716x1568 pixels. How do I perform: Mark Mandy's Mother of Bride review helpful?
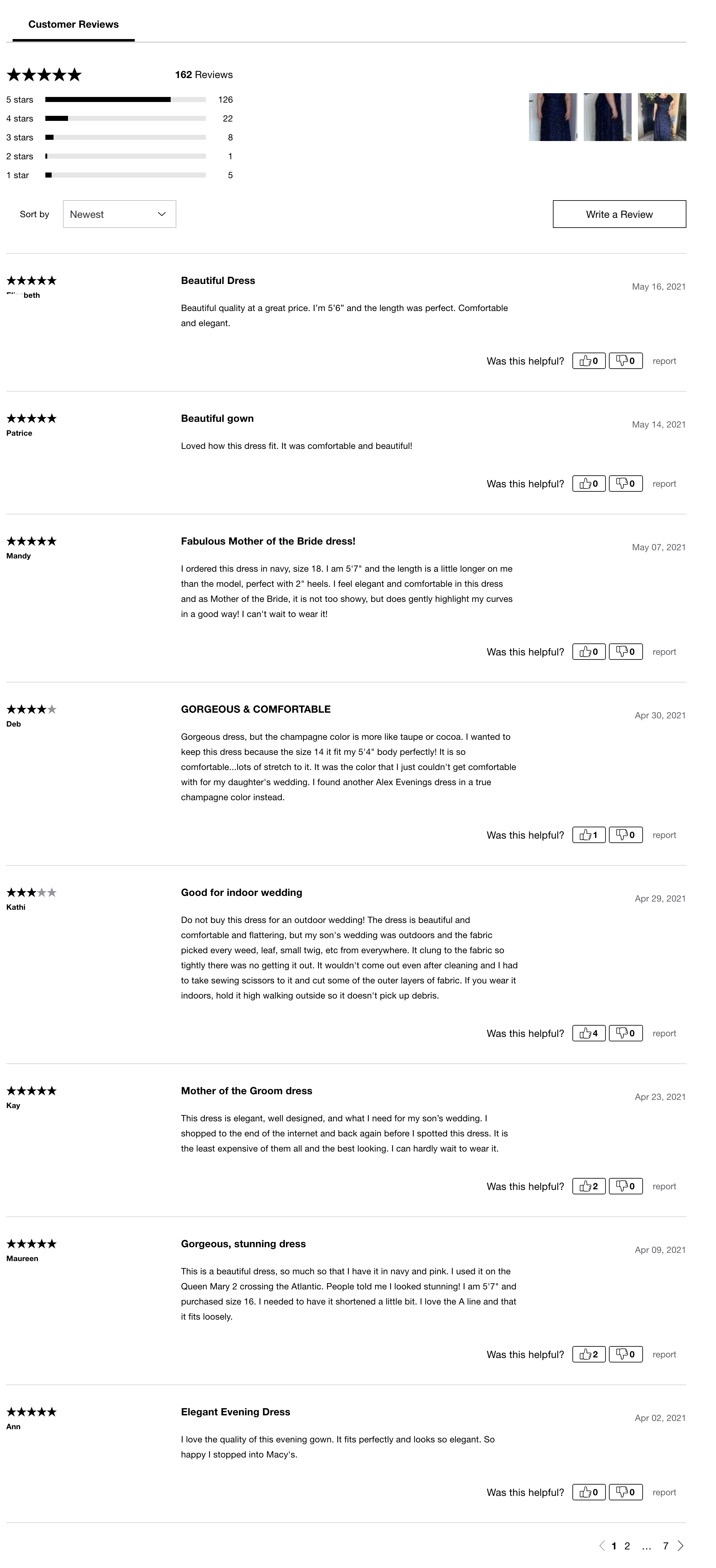[x=589, y=652]
